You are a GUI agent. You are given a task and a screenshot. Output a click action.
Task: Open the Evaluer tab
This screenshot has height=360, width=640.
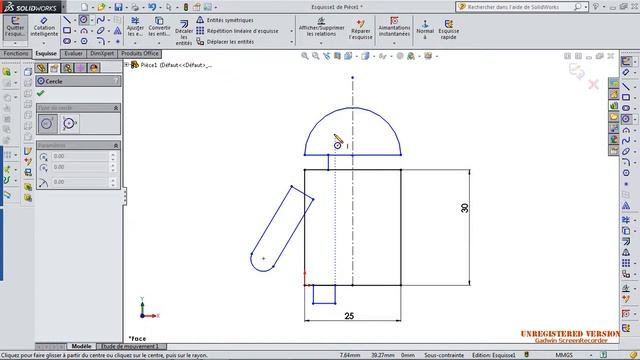(73, 53)
